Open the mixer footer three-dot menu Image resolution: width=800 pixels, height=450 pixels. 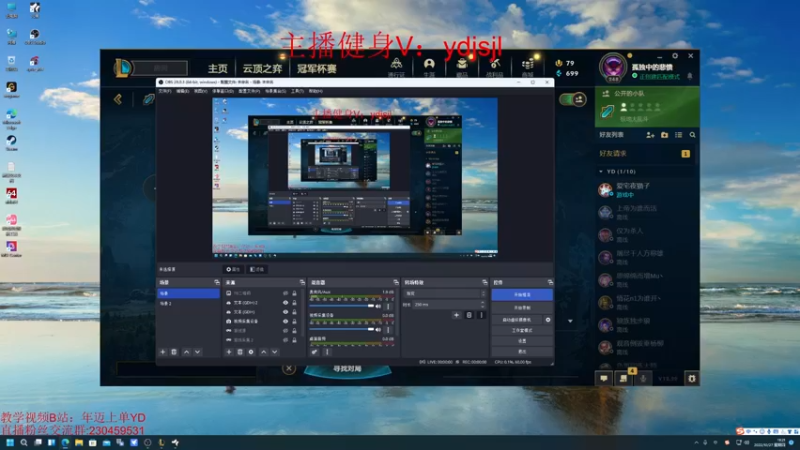[327, 352]
